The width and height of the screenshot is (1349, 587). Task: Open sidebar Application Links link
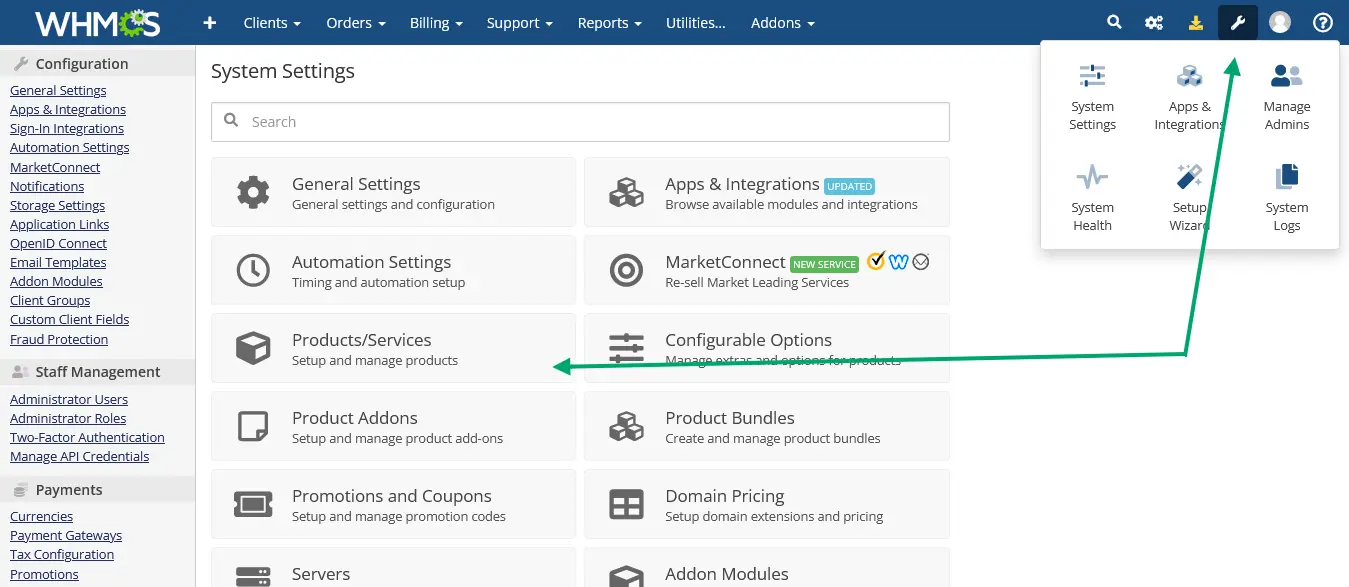point(60,225)
